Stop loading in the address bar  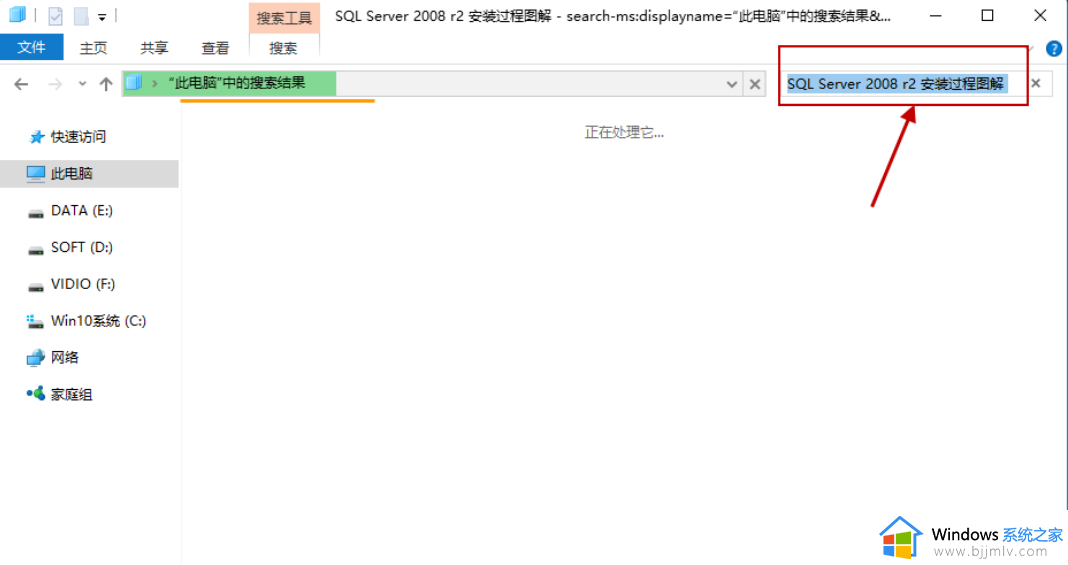tap(755, 84)
